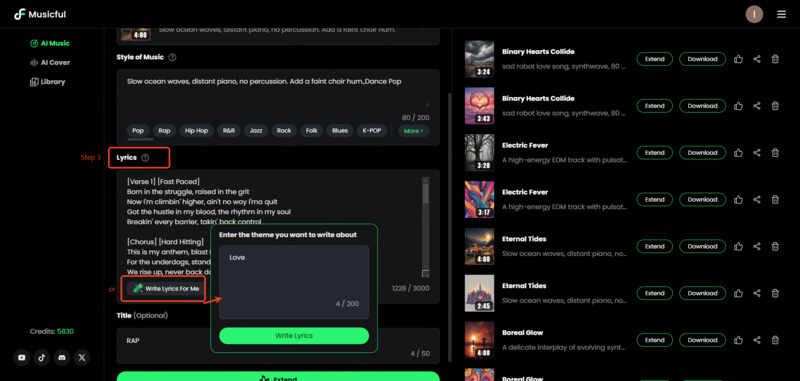The image size is (800, 381).
Task: Select the K-POP genre chip
Action: point(371,131)
